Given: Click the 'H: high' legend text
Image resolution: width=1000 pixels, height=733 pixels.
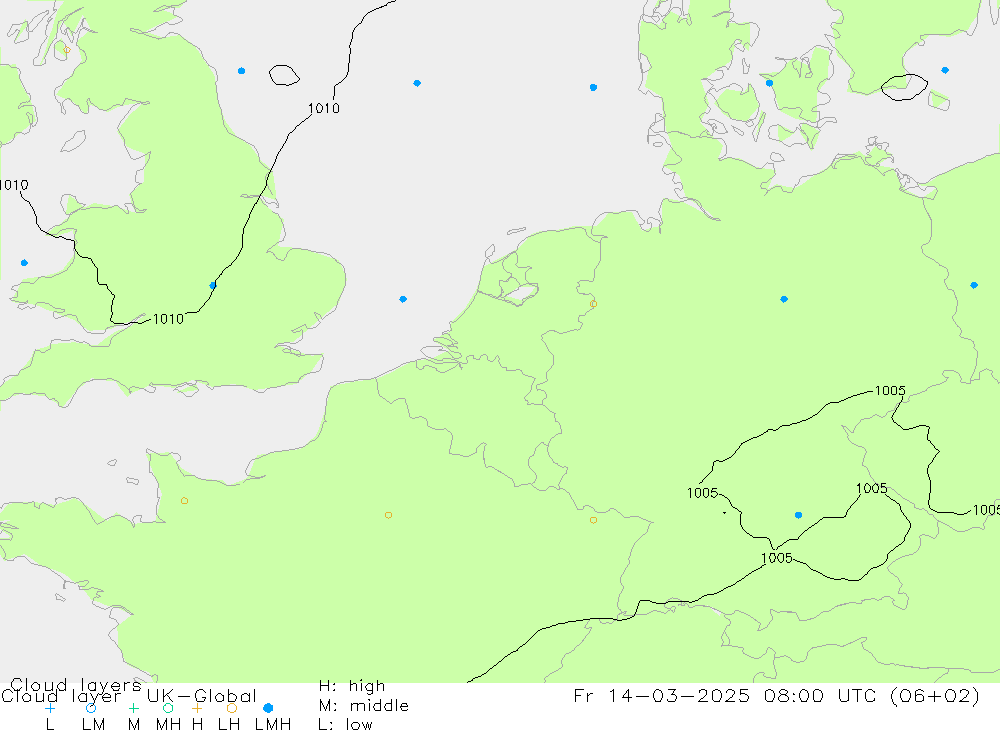Looking at the screenshot, I should (x=352, y=686).
